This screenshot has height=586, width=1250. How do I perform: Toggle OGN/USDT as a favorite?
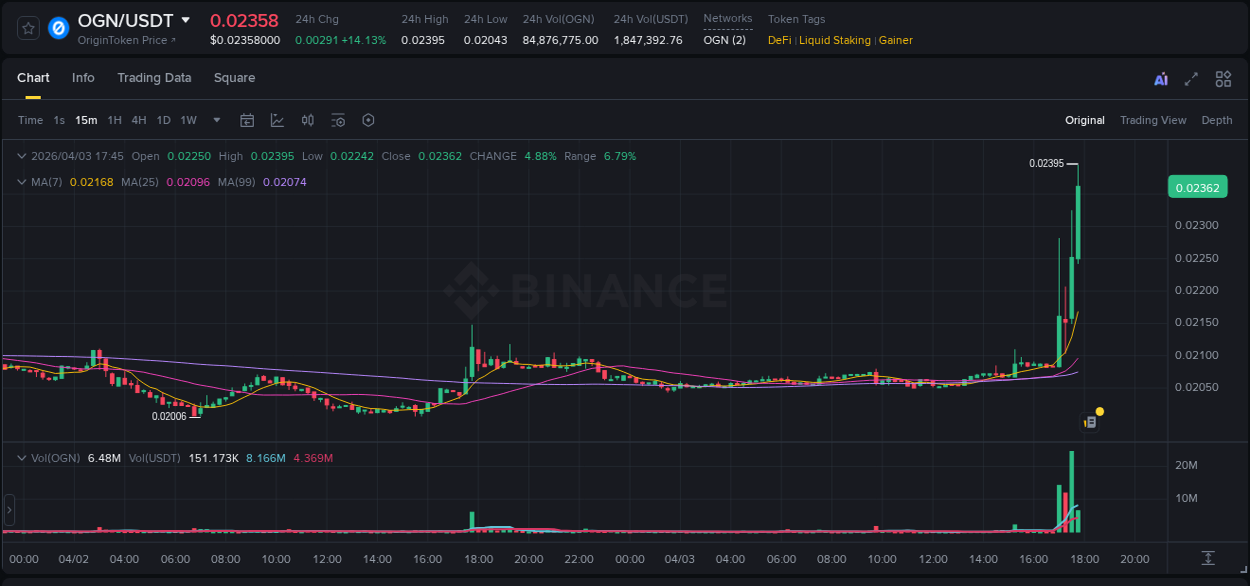click(26, 28)
